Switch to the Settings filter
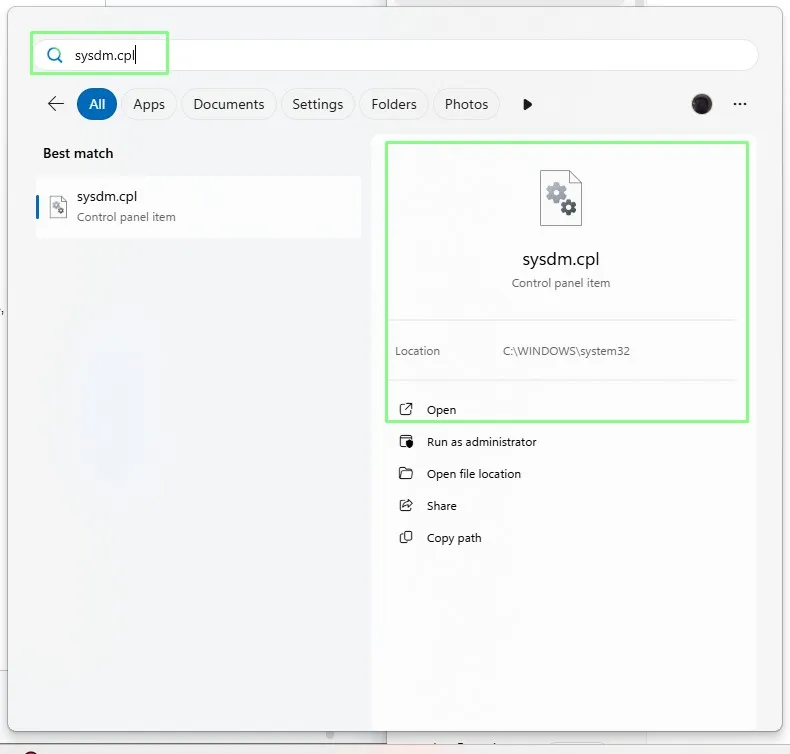790x754 pixels. click(x=317, y=104)
